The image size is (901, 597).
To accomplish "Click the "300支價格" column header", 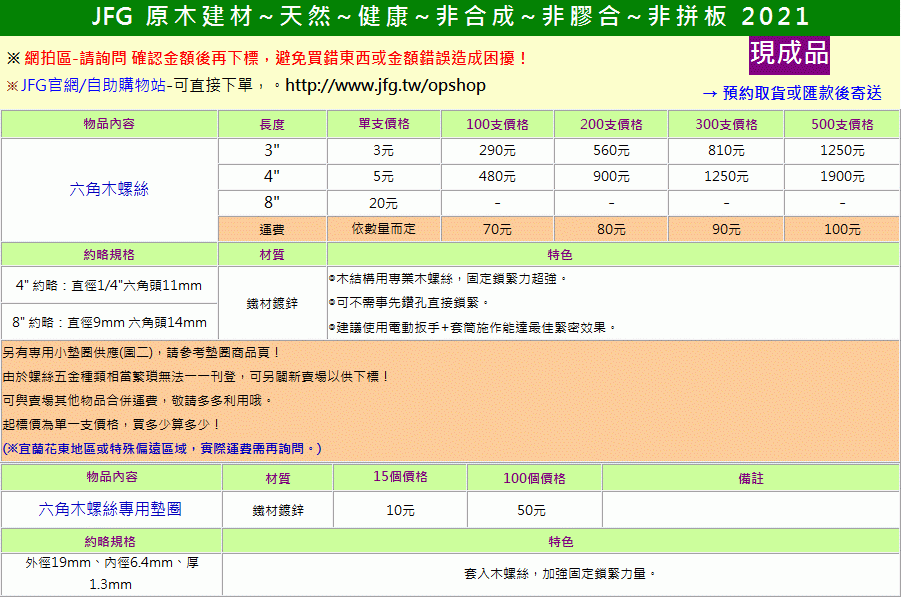I will 726,124.
